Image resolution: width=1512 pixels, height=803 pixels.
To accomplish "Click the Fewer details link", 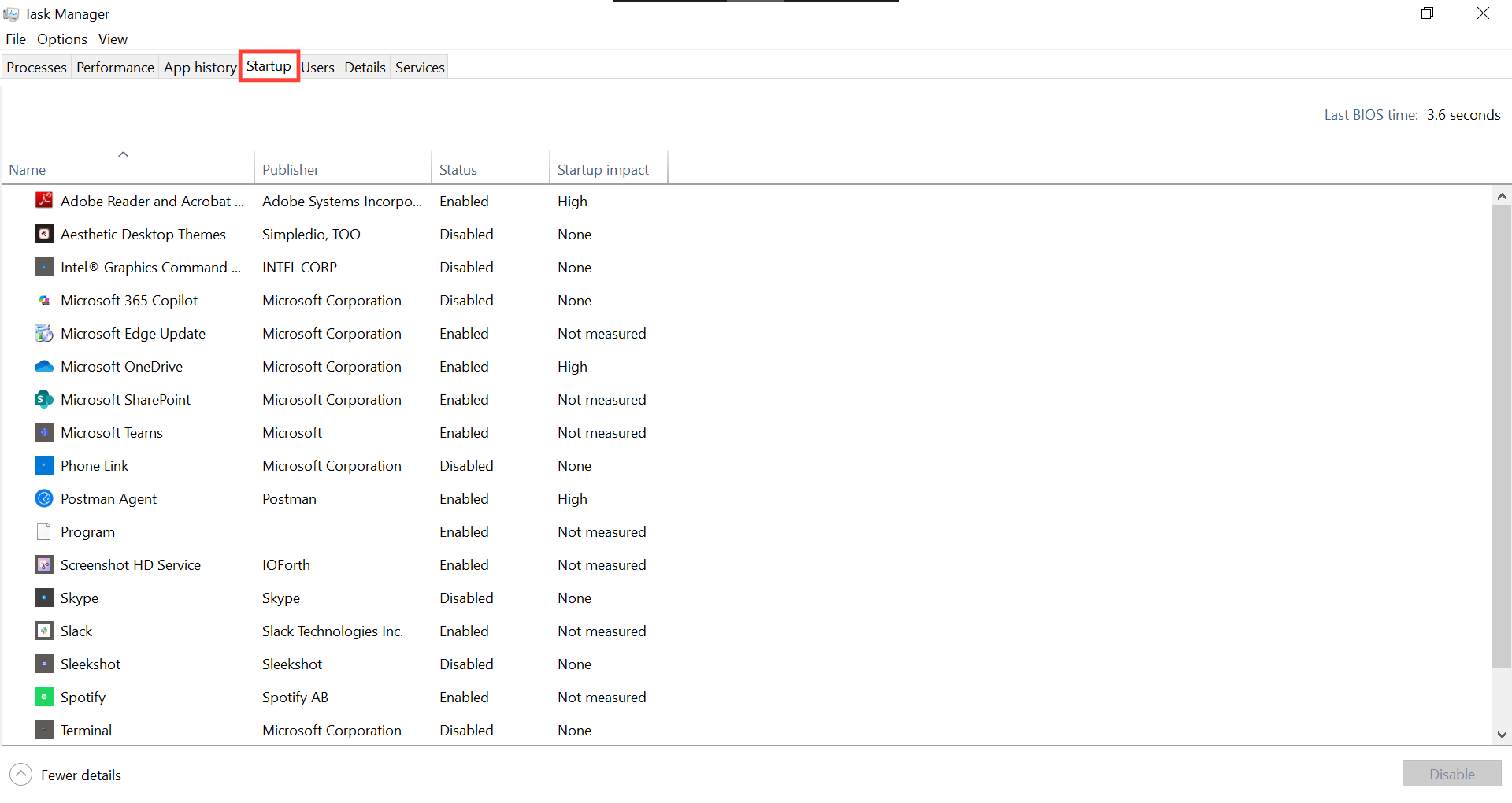I will click(x=81, y=775).
